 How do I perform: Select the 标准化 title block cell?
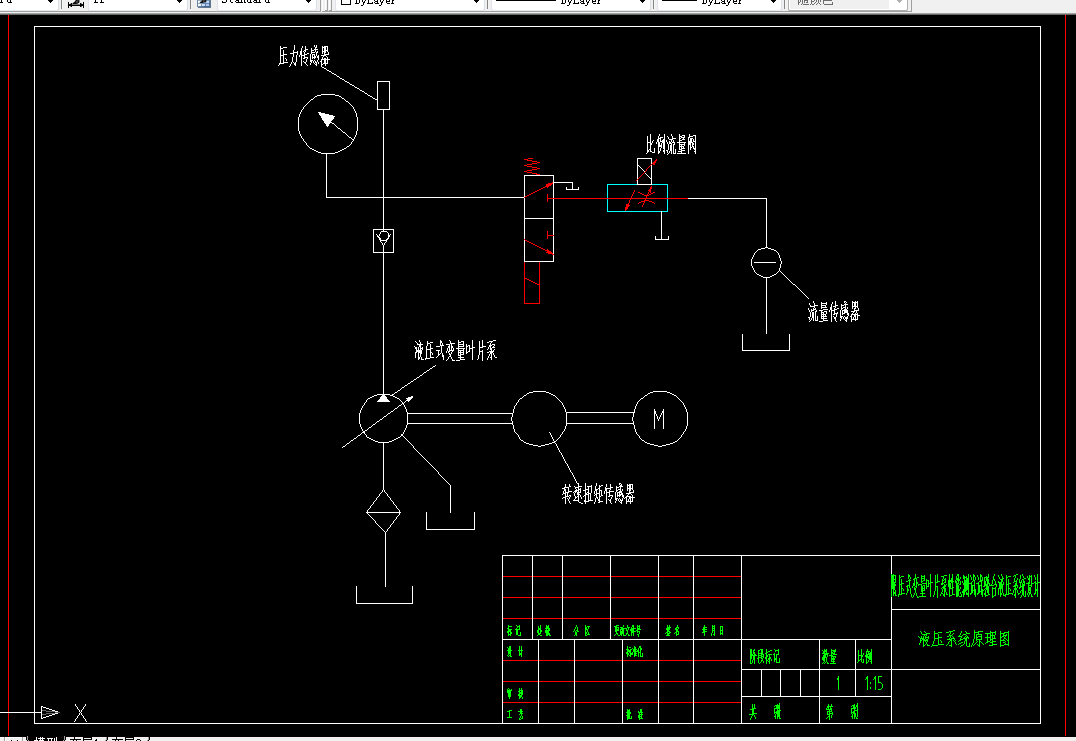[634, 651]
